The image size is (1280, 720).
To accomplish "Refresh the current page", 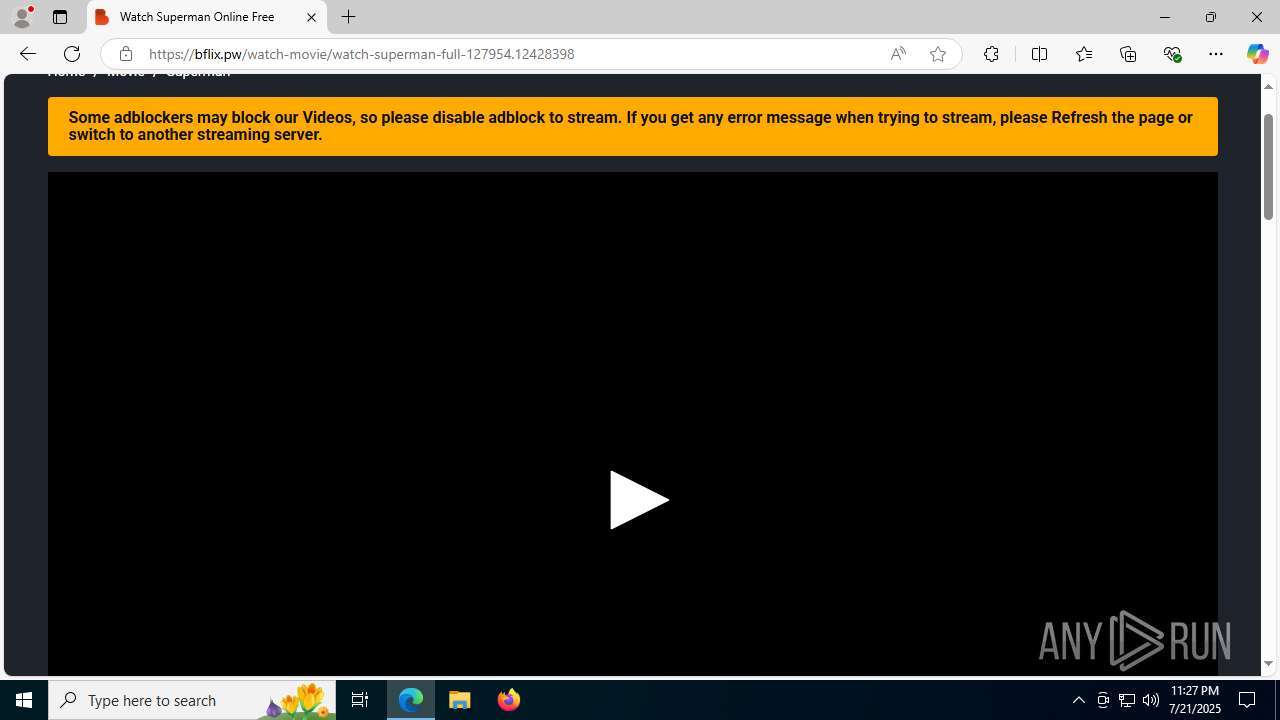I will [x=72, y=54].
